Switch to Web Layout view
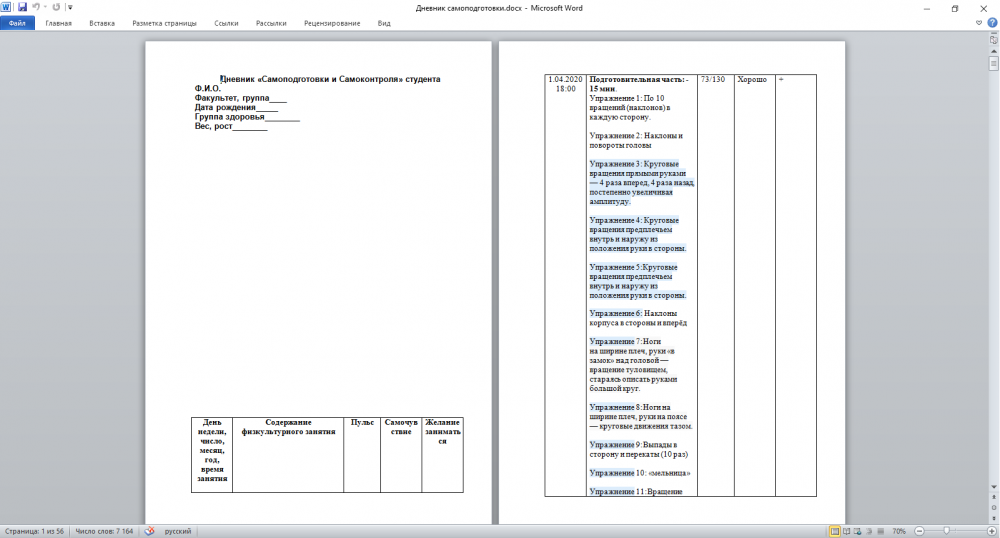This screenshot has height=538, width=1000. (x=858, y=531)
